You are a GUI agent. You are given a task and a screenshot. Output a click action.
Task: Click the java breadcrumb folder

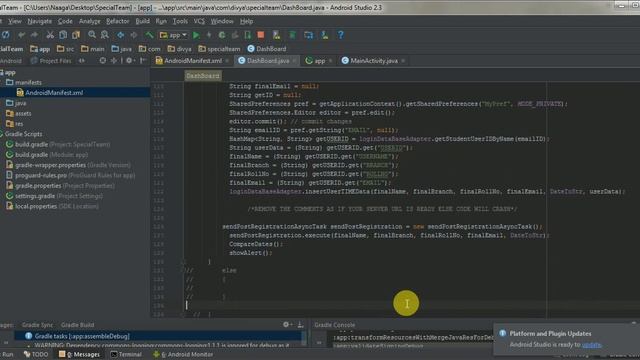click(122, 49)
